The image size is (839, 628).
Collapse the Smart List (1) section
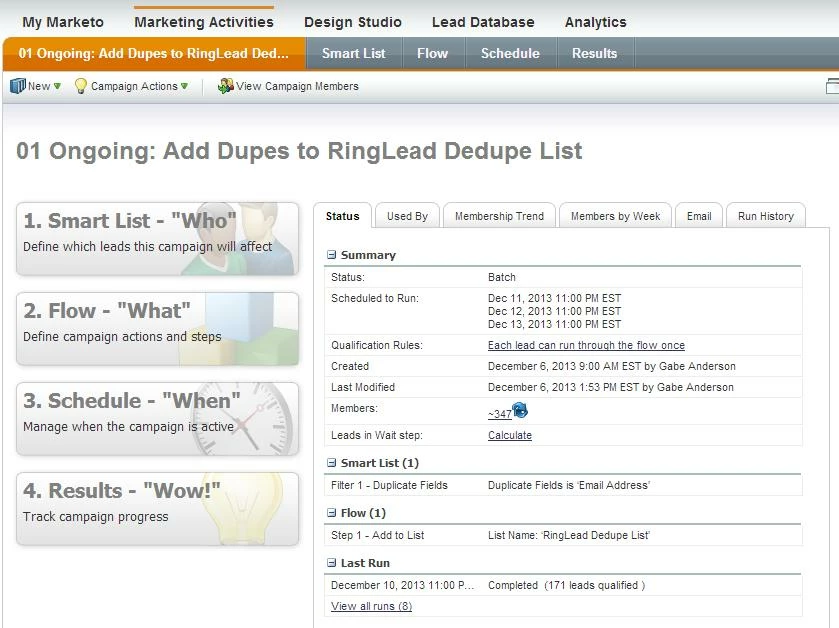coord(331,463)
